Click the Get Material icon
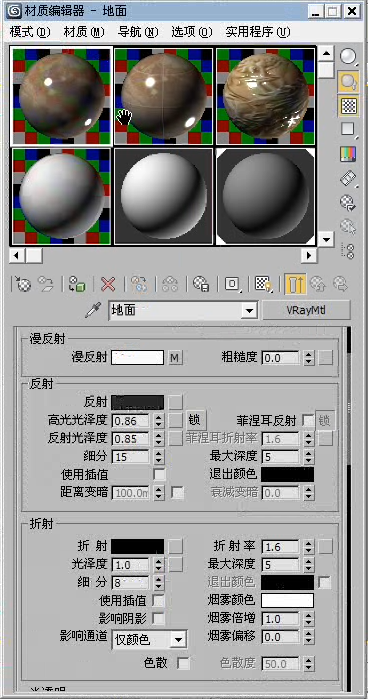This screenshot has height=699, width=368. pyautogui.click(x=23, y=284)
